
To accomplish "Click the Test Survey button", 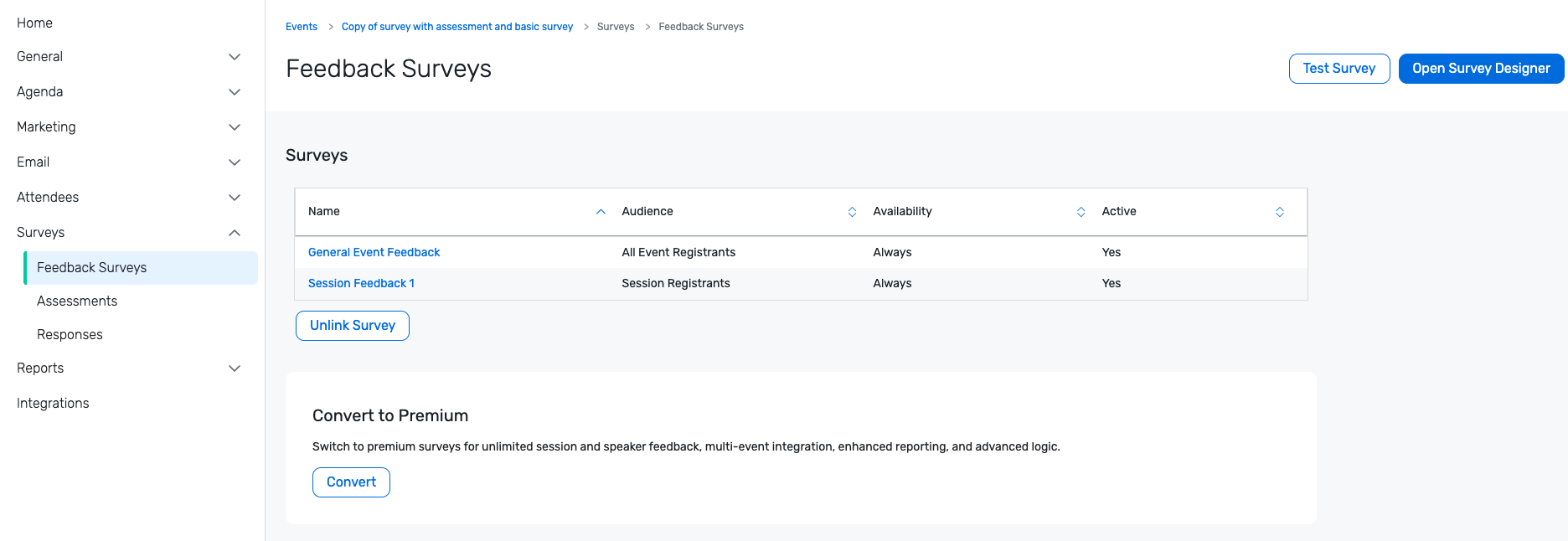I will 1338,69.
